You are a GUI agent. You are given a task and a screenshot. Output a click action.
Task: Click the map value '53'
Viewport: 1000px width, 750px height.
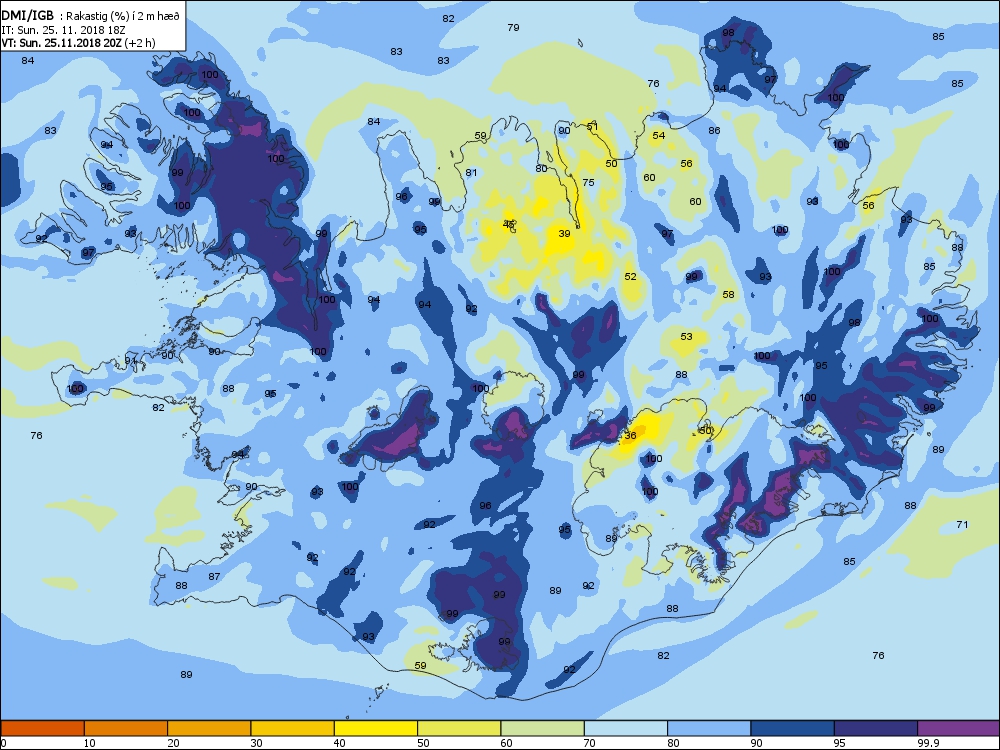point(686,336)
